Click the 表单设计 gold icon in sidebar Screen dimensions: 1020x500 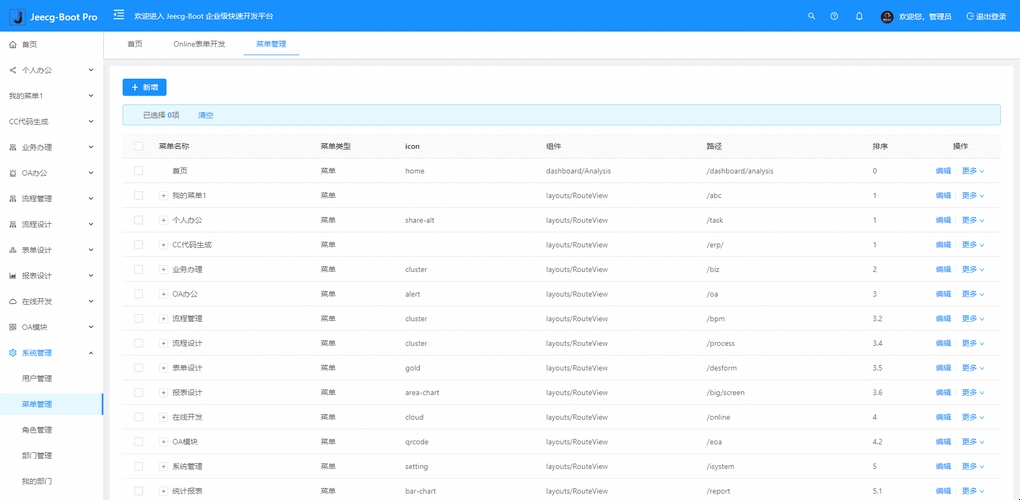pos(13,250)
